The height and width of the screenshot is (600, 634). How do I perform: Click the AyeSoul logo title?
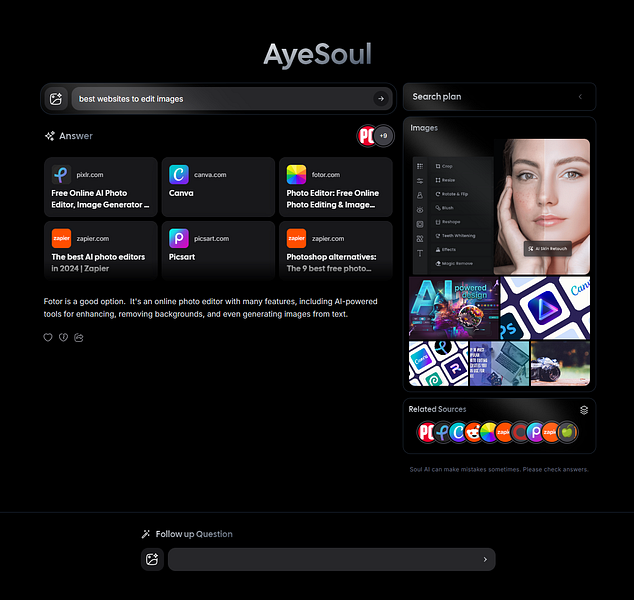[x=317, y=54]
